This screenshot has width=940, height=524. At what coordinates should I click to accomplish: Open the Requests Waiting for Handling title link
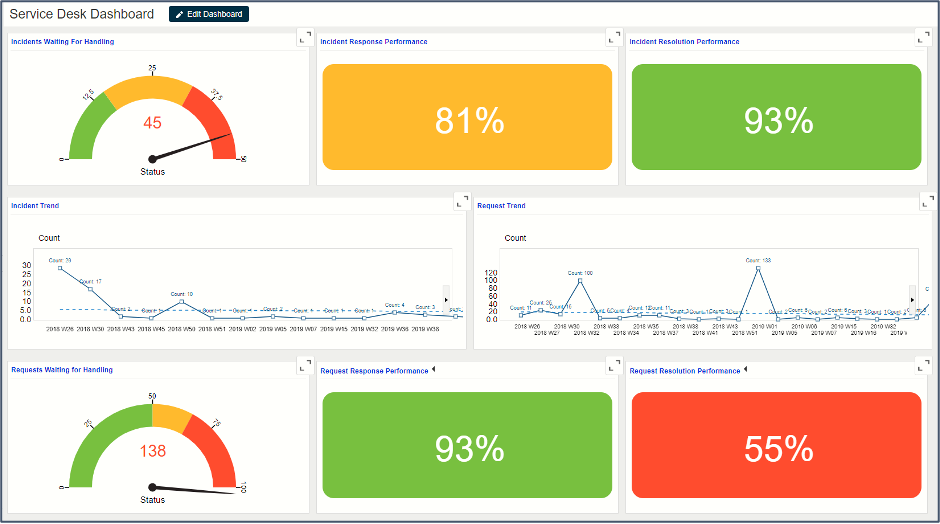coord(62,370)
